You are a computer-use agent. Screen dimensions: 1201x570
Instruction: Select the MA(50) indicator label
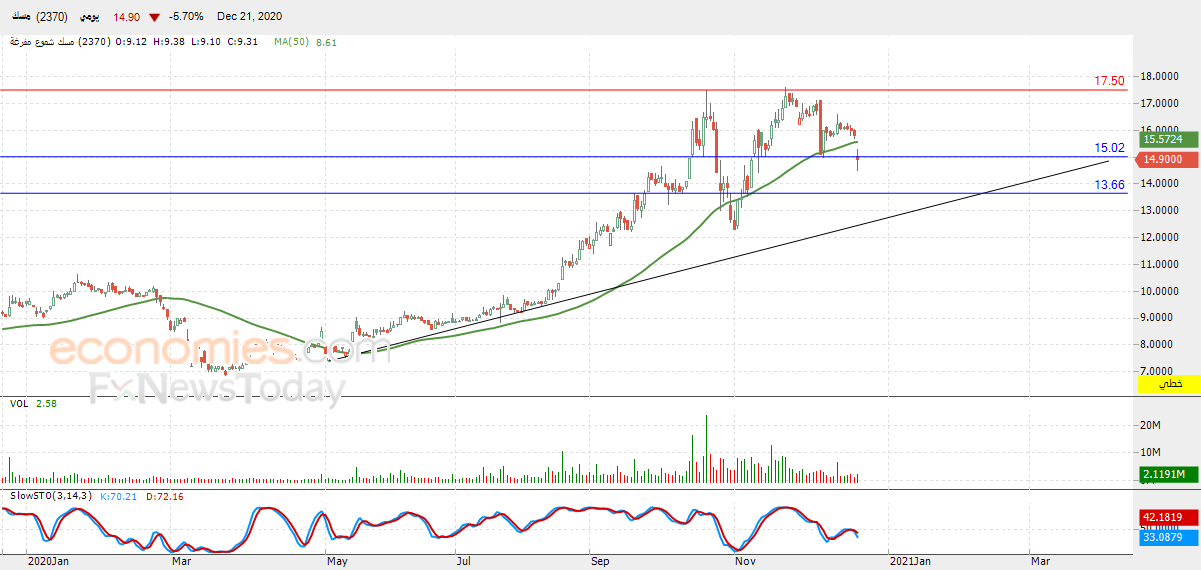292,42
